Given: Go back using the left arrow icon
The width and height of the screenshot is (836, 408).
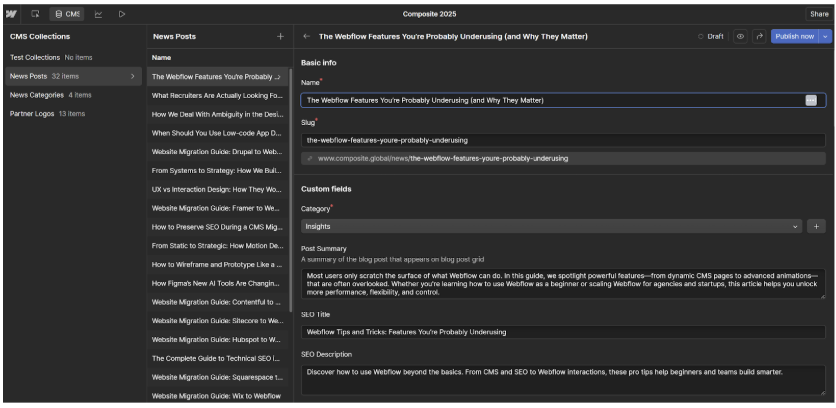Looking at the screenshot, I should (306, 36).
